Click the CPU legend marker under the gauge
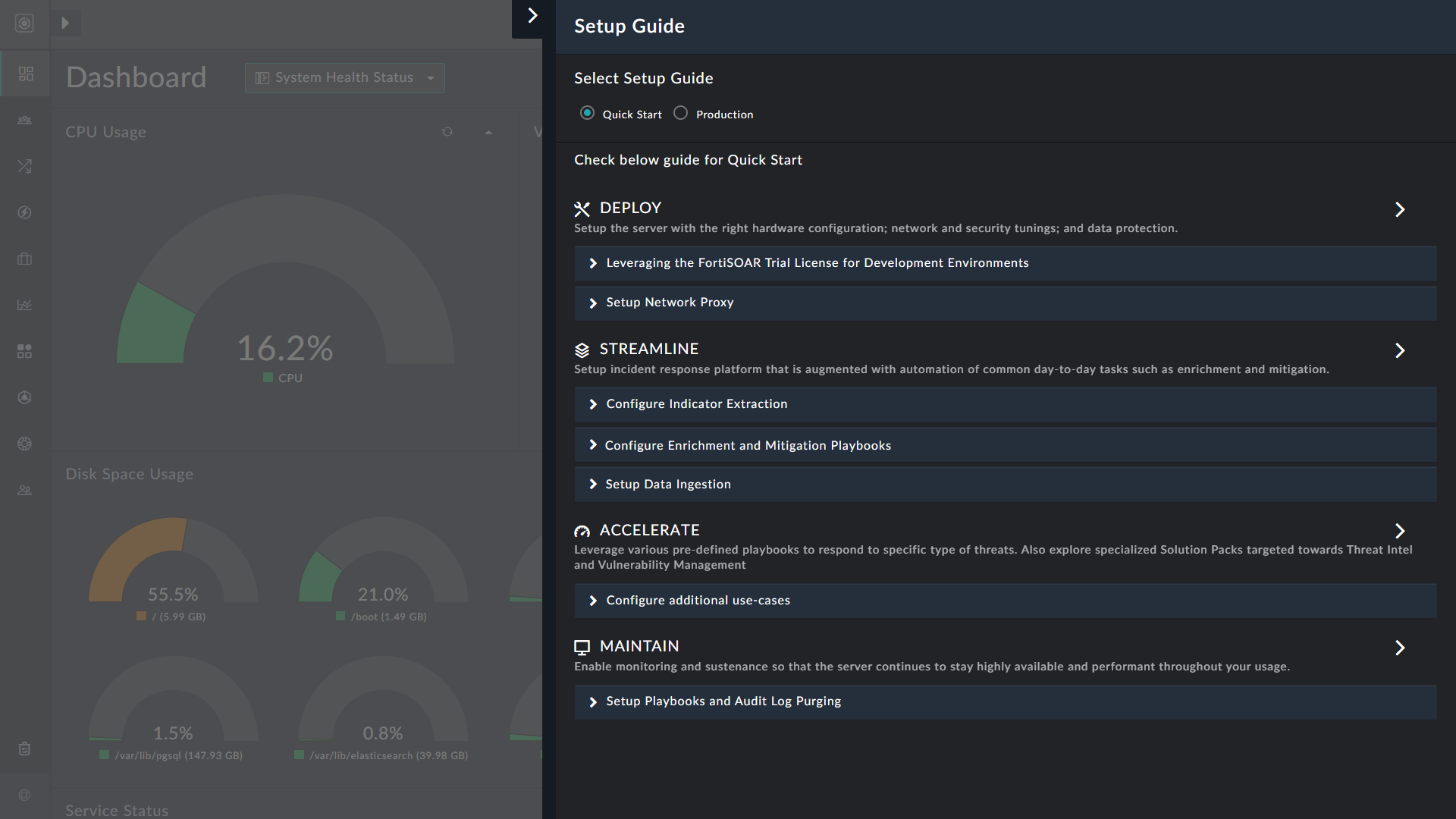The width and height of the screenshot is (1456, 819). point(267,377)
